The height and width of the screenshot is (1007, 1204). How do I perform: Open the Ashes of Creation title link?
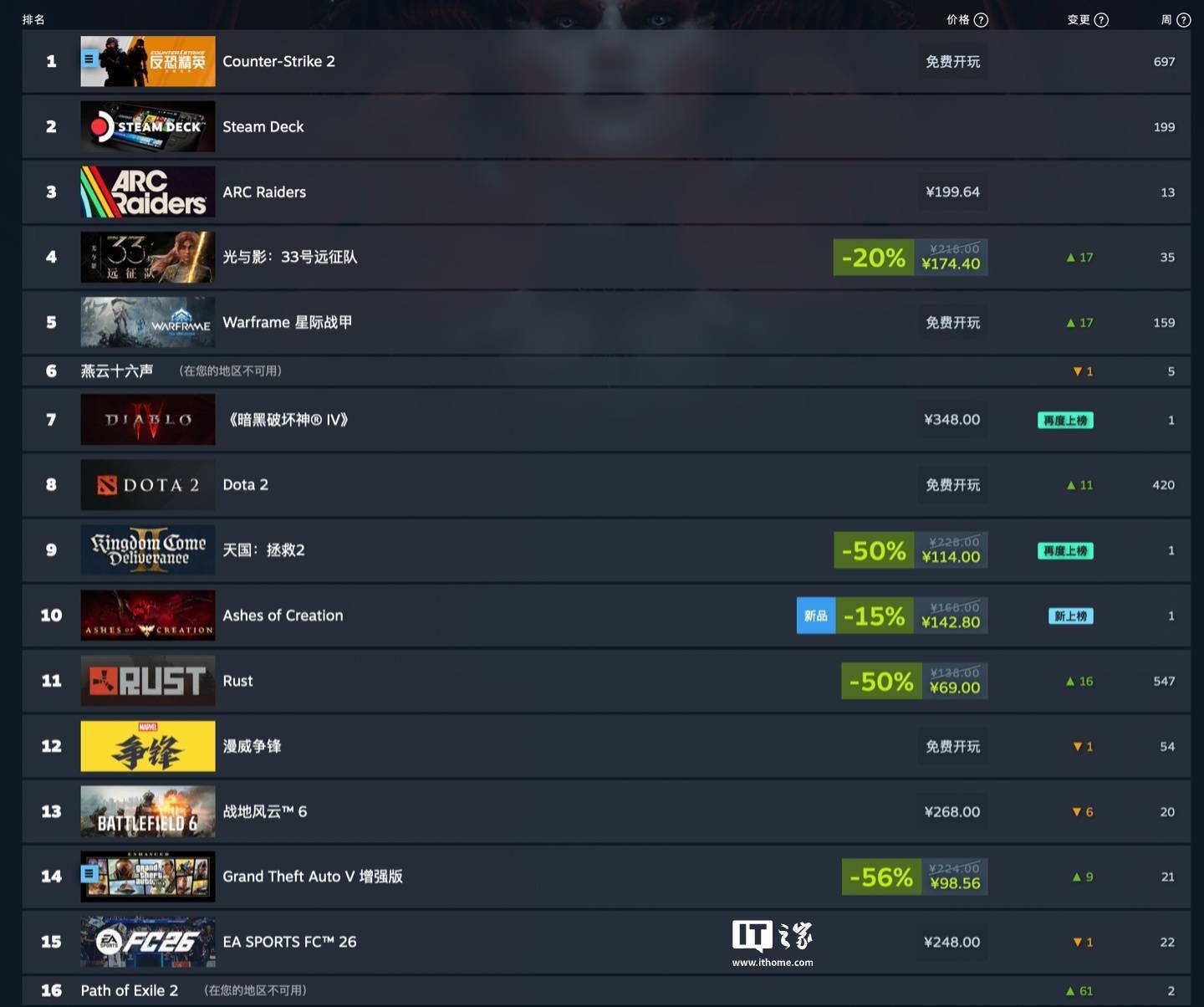[x=283, y=616]
